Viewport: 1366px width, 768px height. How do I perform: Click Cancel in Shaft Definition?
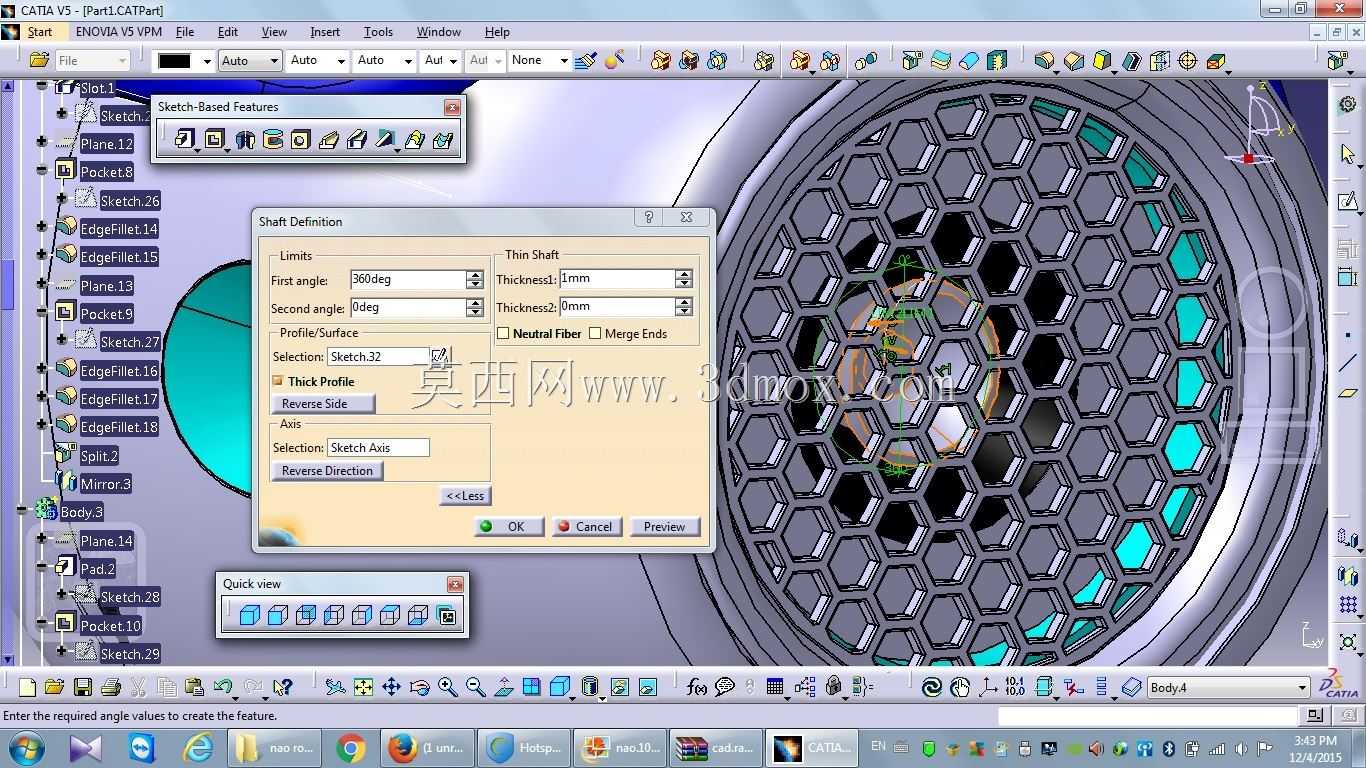coord(586,527)
